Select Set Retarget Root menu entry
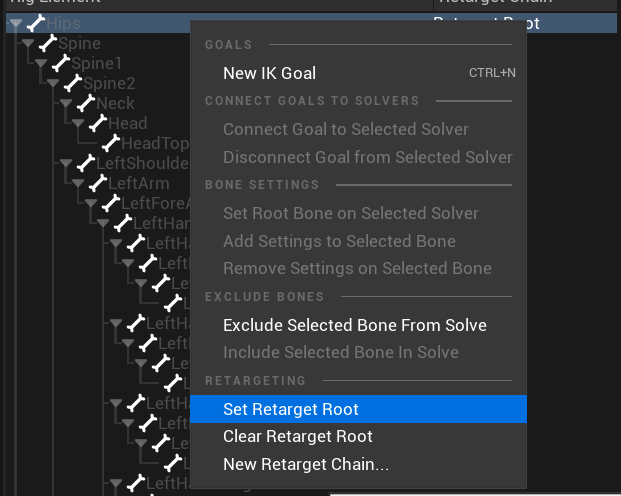 (x=358, y=409)
